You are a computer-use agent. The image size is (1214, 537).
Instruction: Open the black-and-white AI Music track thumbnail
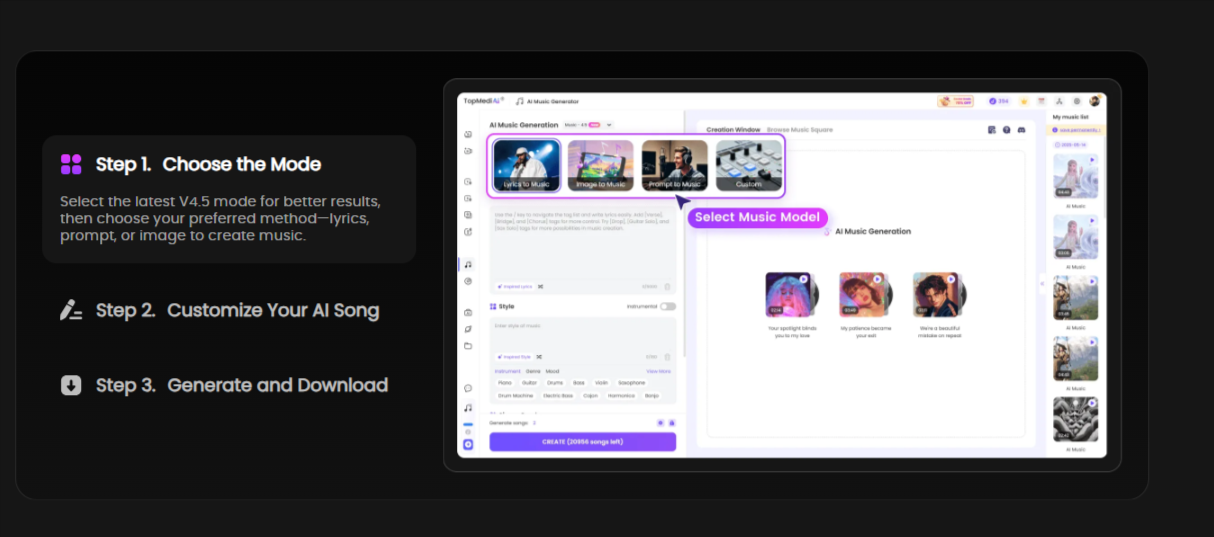(1076, 419)
